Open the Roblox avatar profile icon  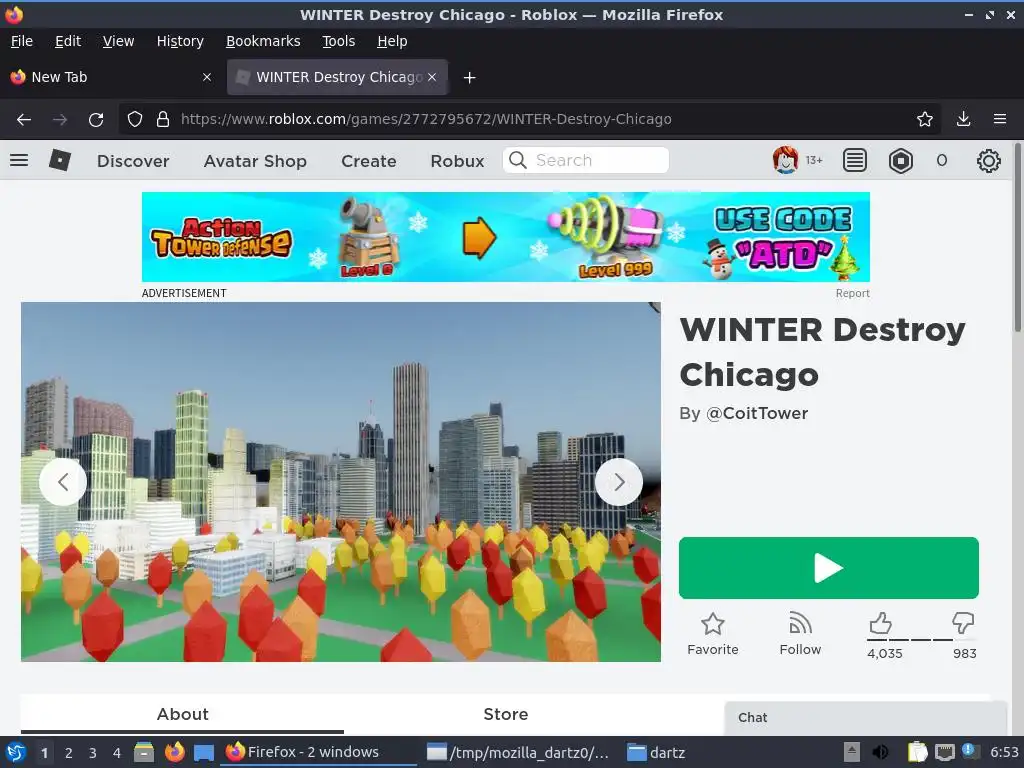[x=786, y=160]
